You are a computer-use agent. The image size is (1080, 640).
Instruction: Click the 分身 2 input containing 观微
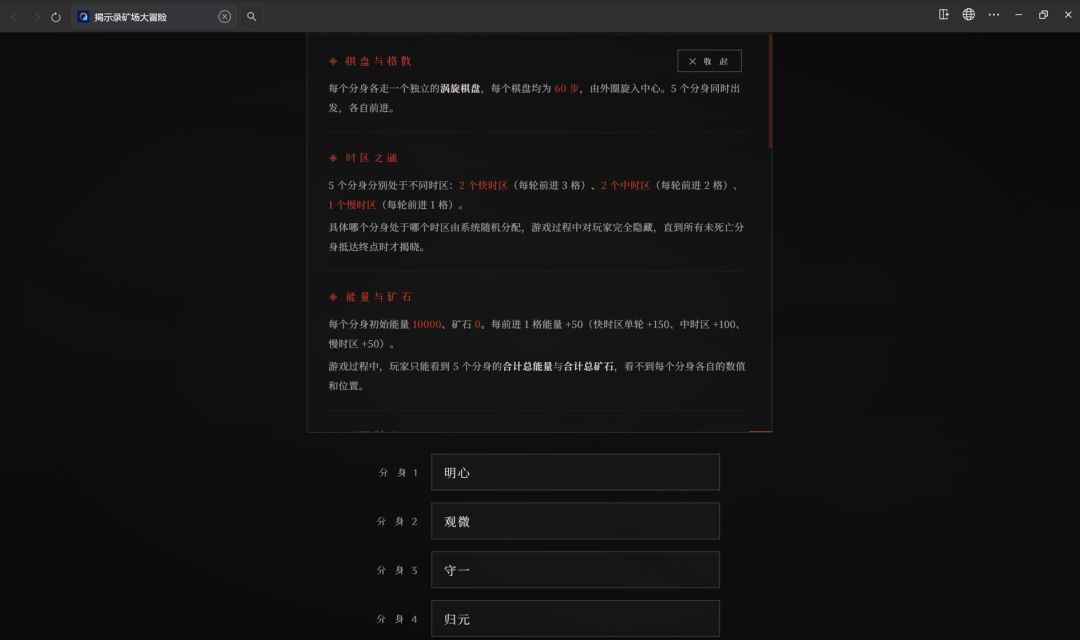coord(575,521)
